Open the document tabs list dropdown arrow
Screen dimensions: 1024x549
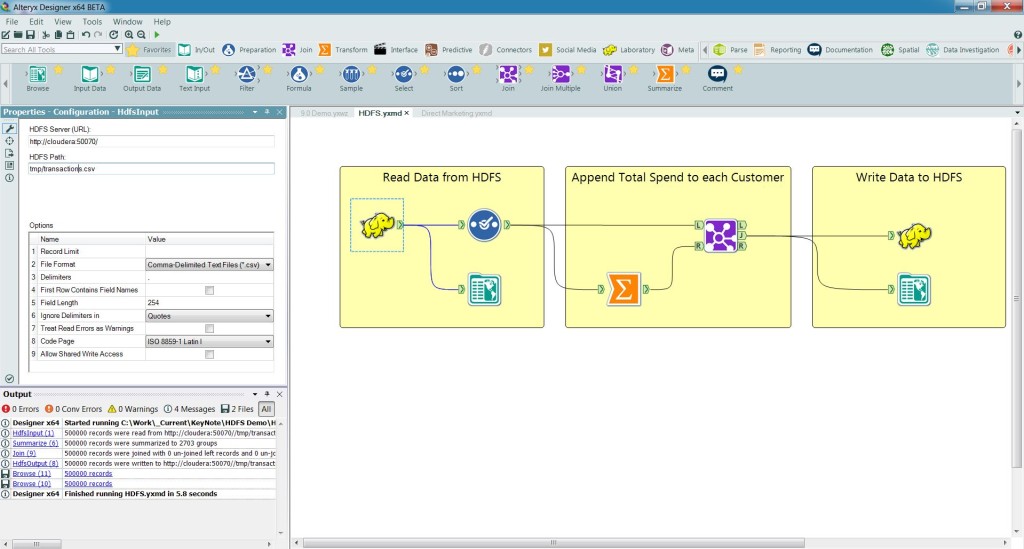click(1017, 113)
